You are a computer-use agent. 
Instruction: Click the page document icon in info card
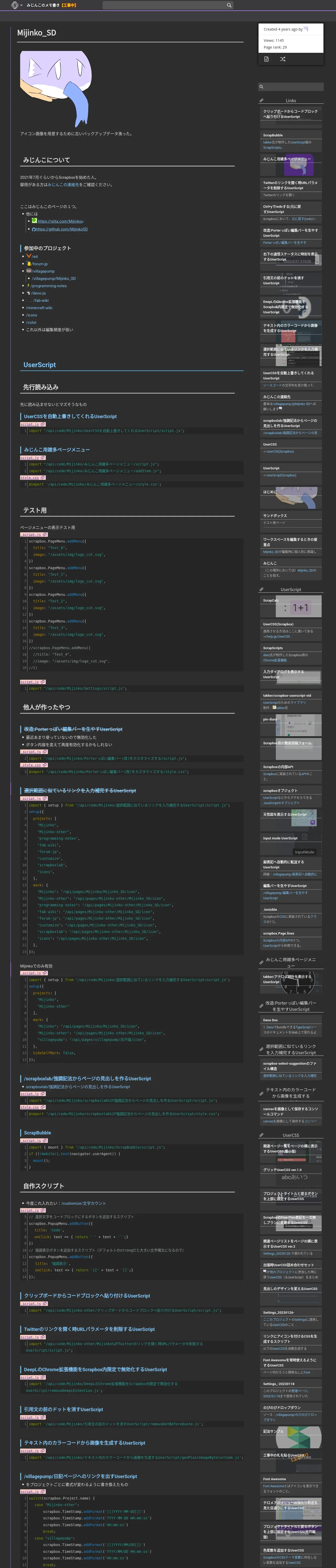(x=266, y=59)
